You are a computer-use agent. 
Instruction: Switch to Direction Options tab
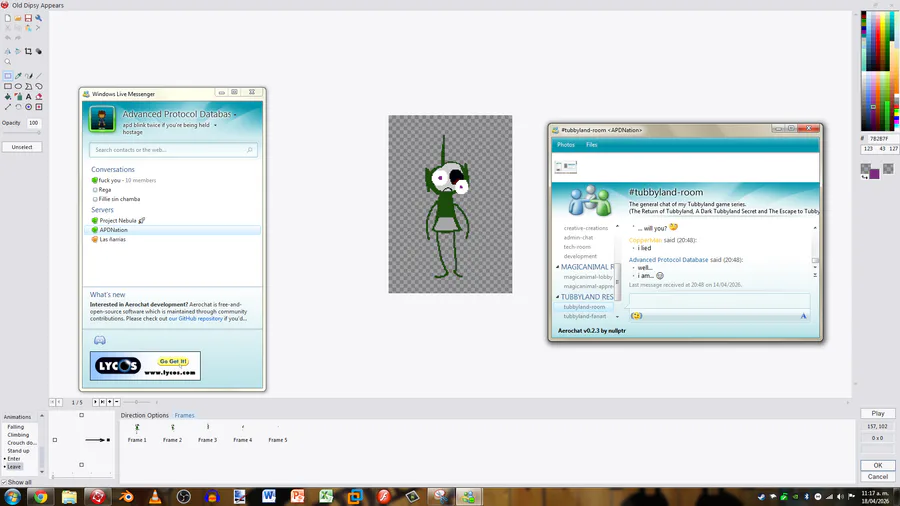coord(145,415)
